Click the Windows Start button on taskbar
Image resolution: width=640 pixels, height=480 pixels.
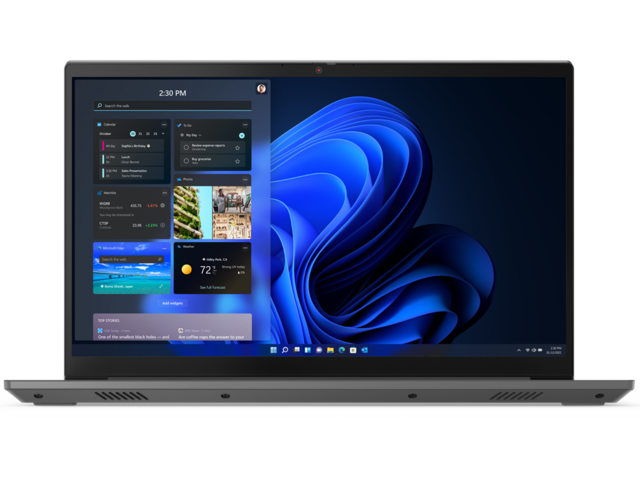pos(273,350)
